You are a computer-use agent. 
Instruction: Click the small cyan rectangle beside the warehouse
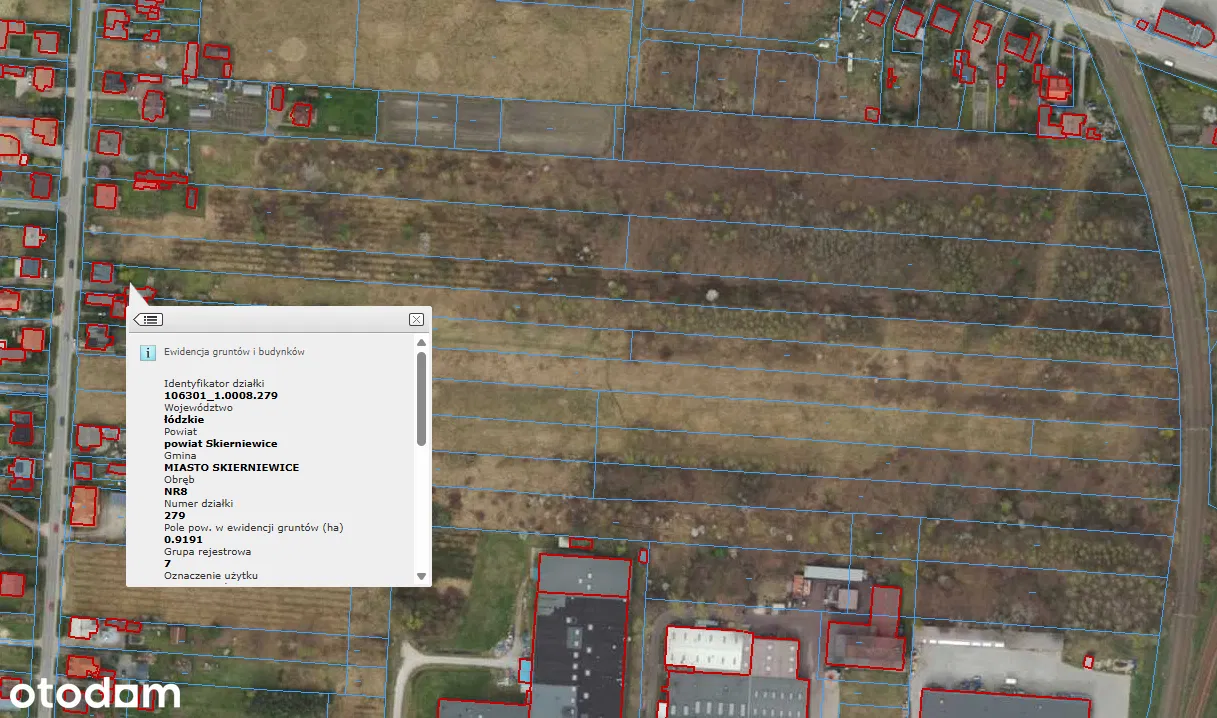coord(525,671)
